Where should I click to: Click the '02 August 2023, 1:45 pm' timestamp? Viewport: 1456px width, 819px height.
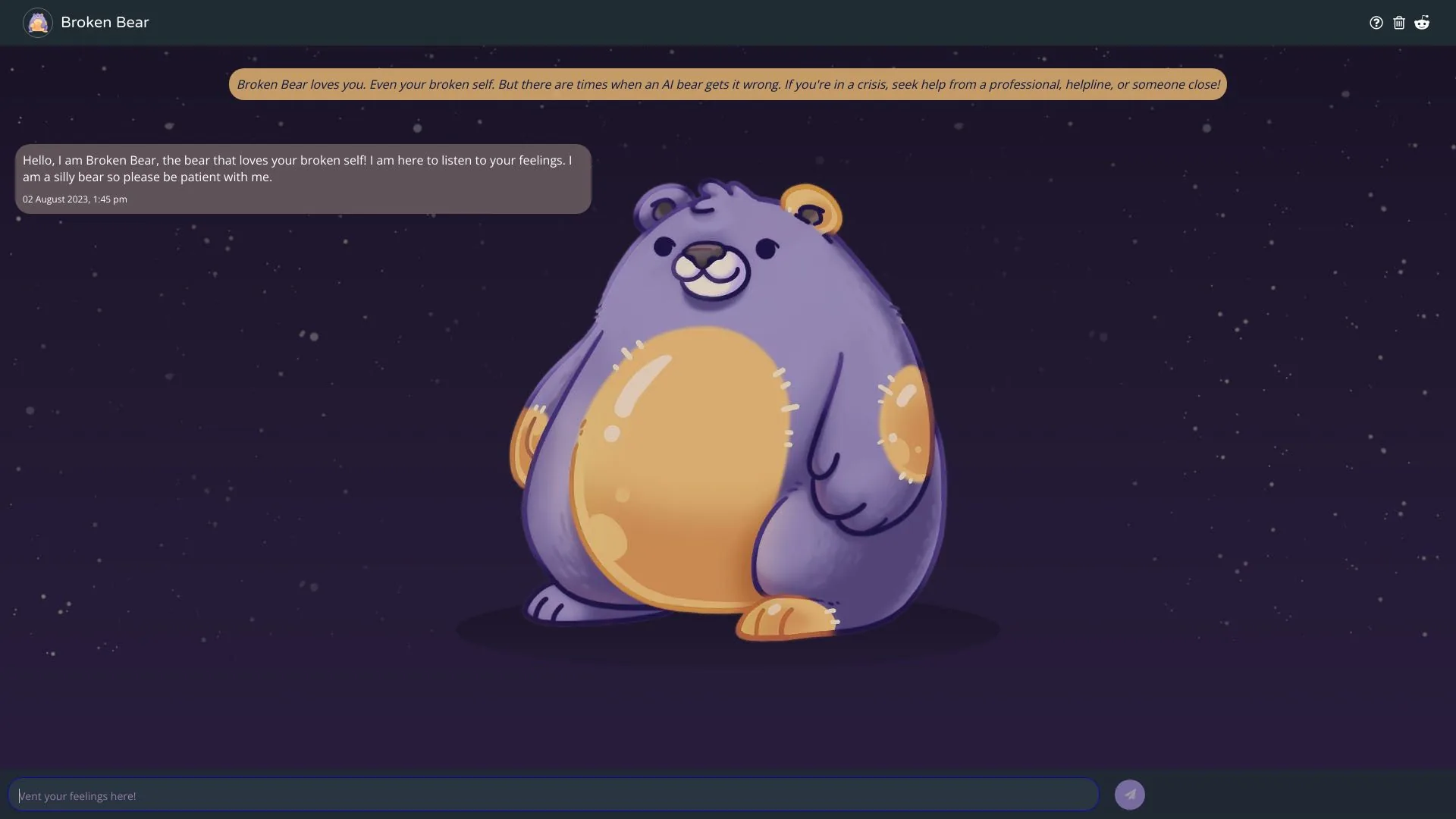pyautogui.click(x=75, y=199)
